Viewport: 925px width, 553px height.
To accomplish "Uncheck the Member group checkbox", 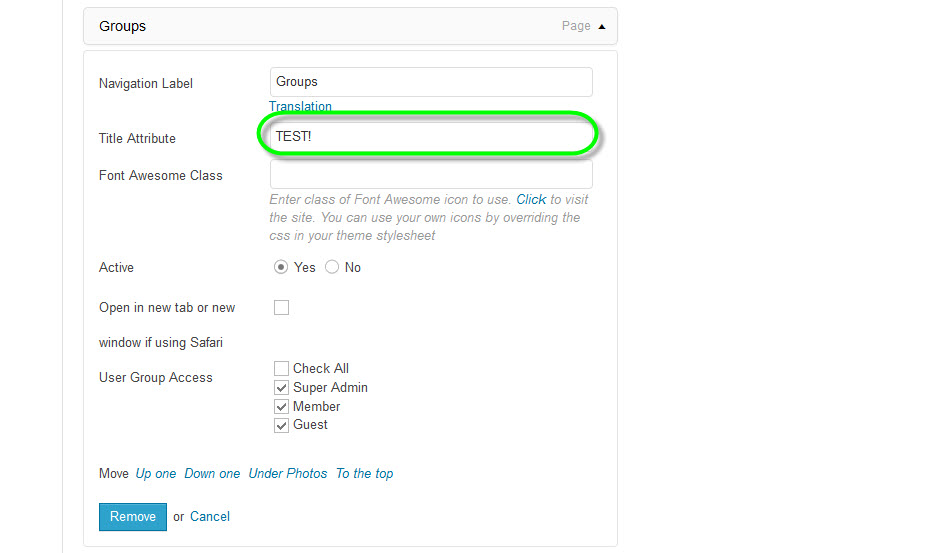I will tap(281, 406).
